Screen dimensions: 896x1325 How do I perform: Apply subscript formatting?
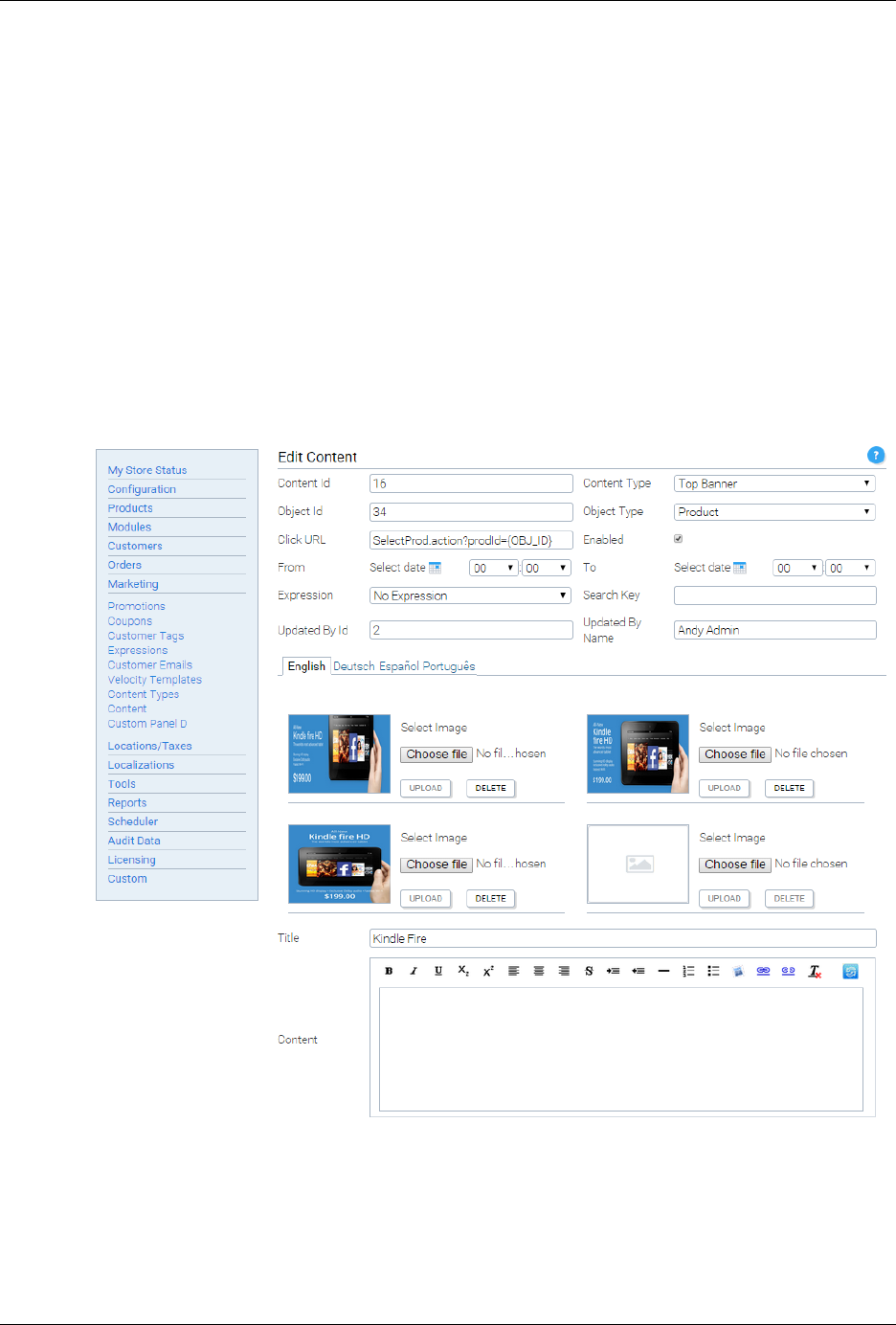pos(463,971)
